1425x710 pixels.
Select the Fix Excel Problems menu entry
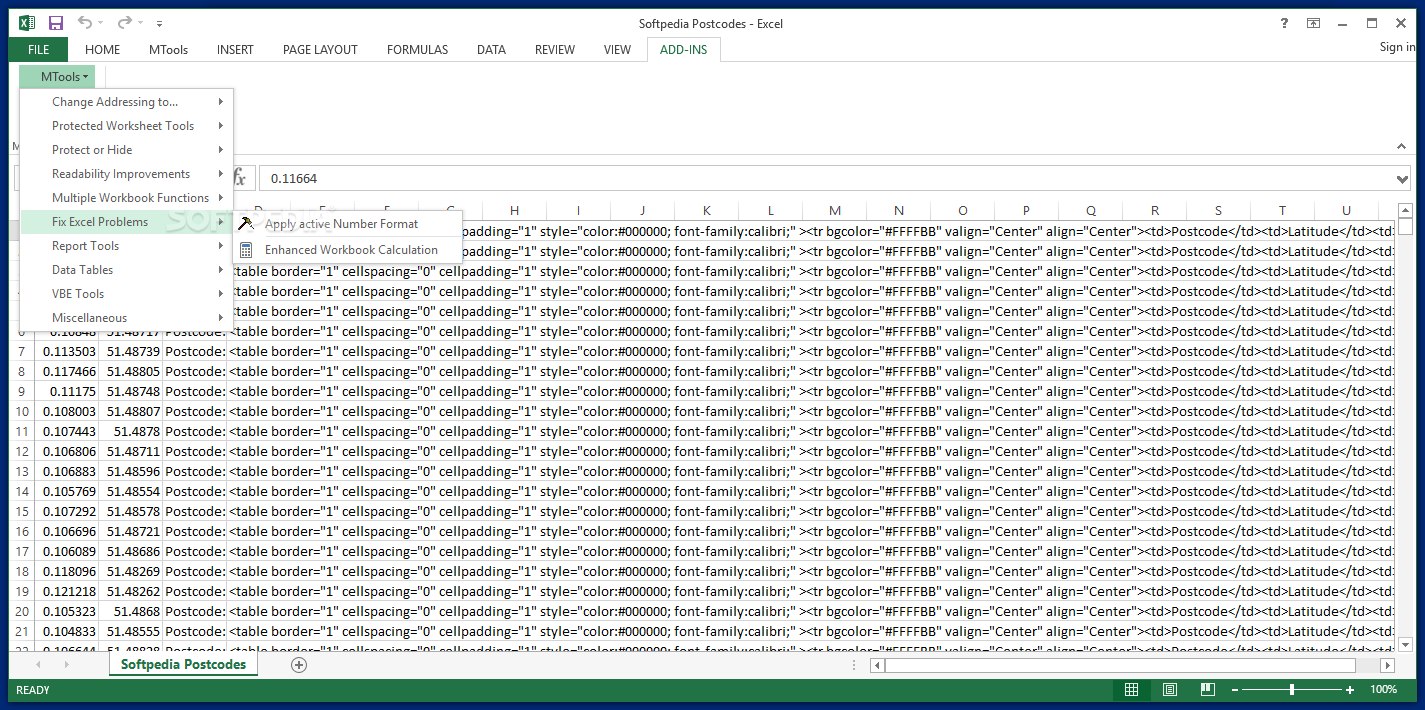pyautogui.click(x=126, y=222)
